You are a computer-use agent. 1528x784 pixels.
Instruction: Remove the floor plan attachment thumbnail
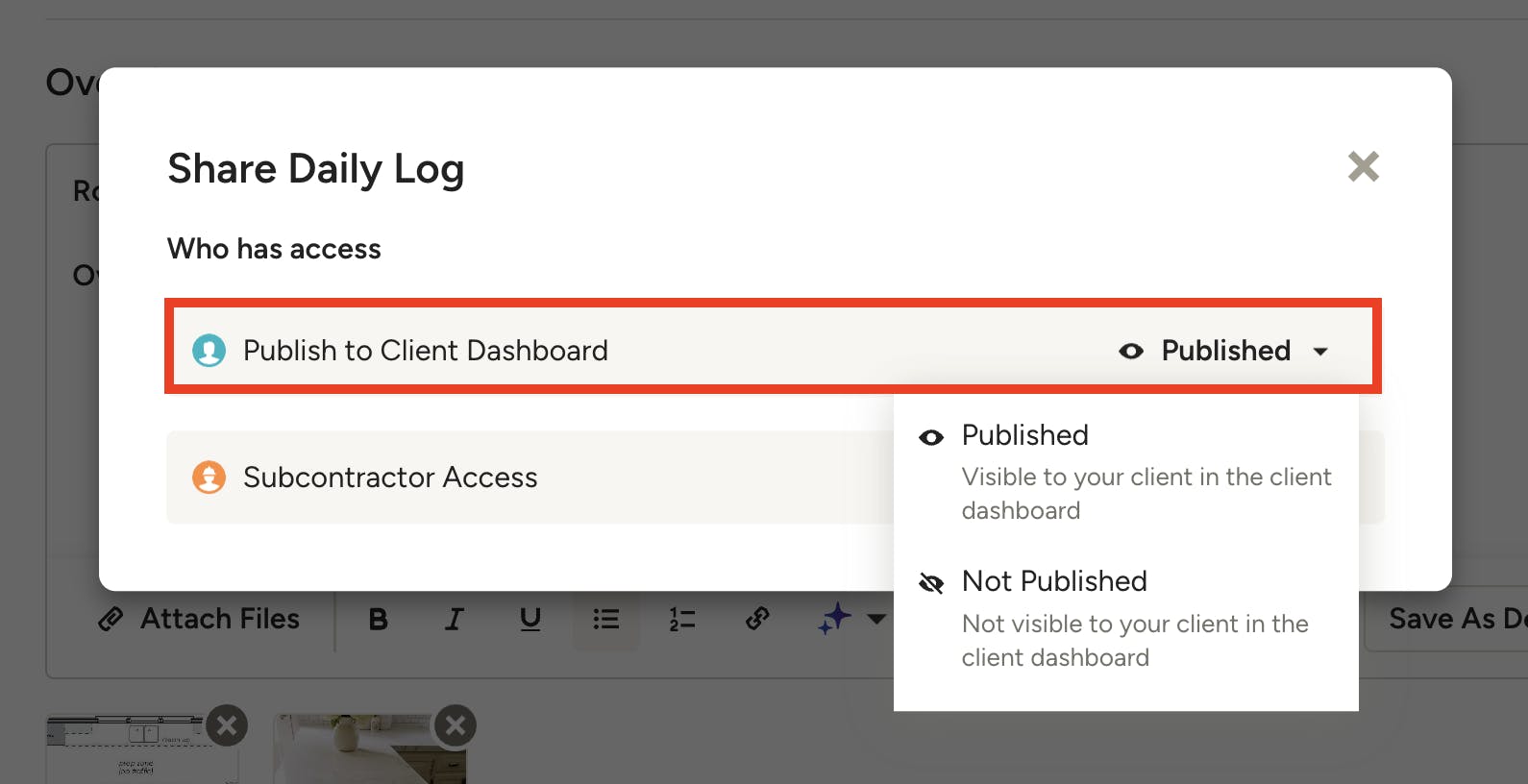tap(227, 725)
